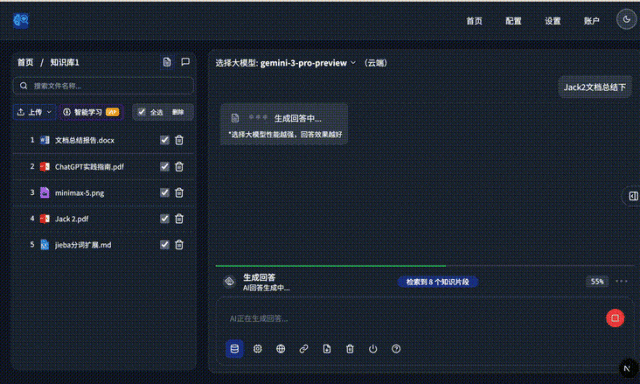Uncheck Jack 2.pdf checkbox
640x384 pixels.
coord(164,219)
